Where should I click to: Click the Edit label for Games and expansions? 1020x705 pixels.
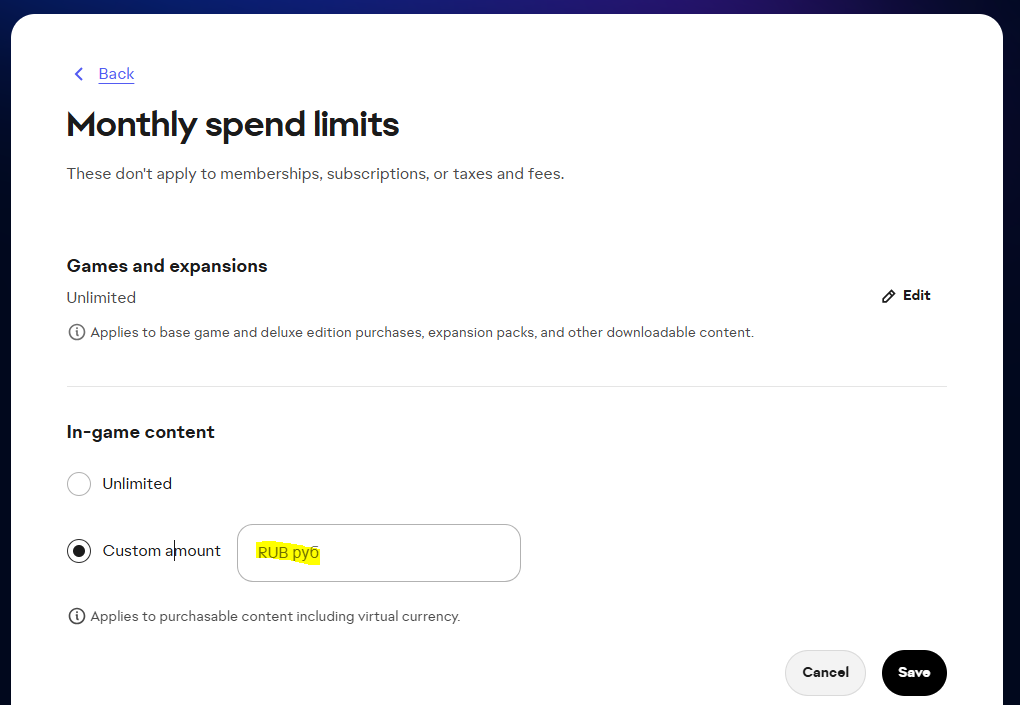click(x=916, y=295)
